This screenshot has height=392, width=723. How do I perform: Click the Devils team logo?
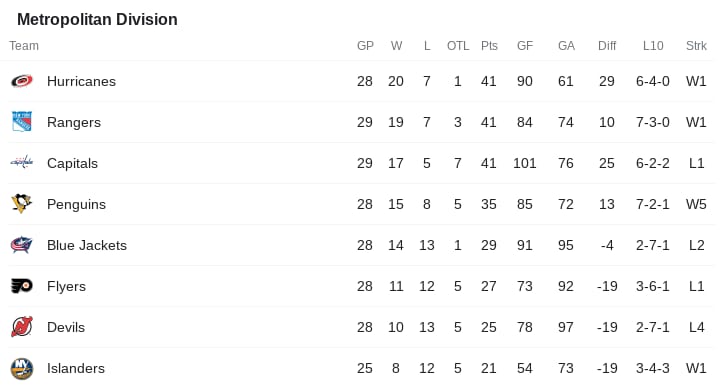(x=22, y=327)
